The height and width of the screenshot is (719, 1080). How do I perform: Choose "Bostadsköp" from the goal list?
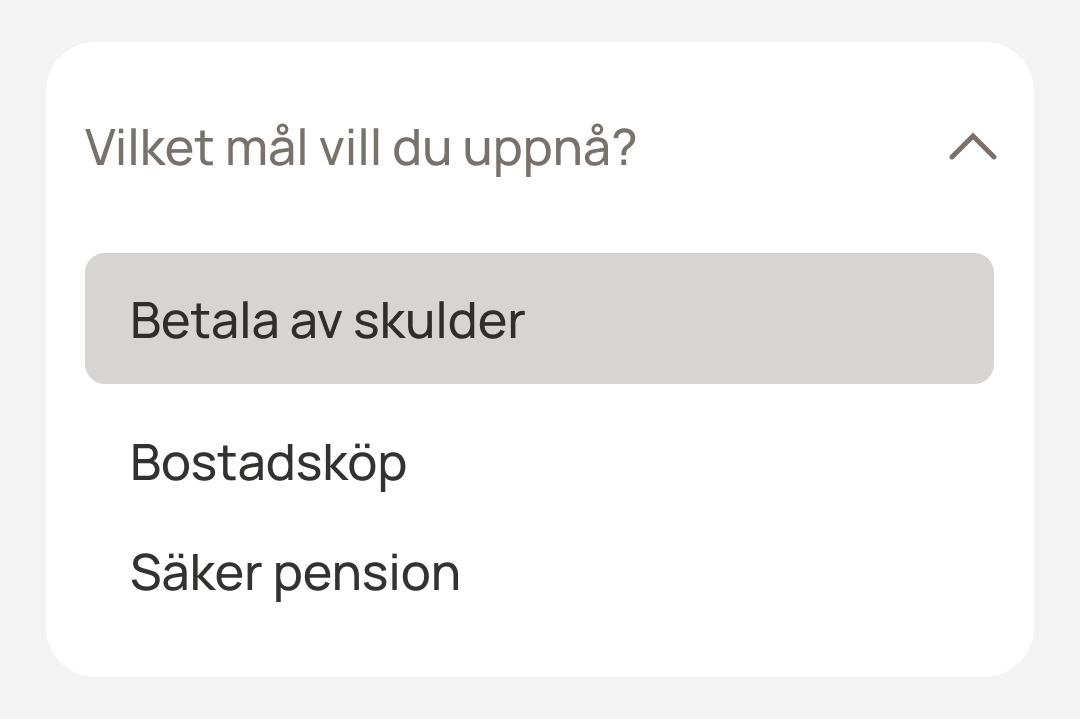pos(269,463)
